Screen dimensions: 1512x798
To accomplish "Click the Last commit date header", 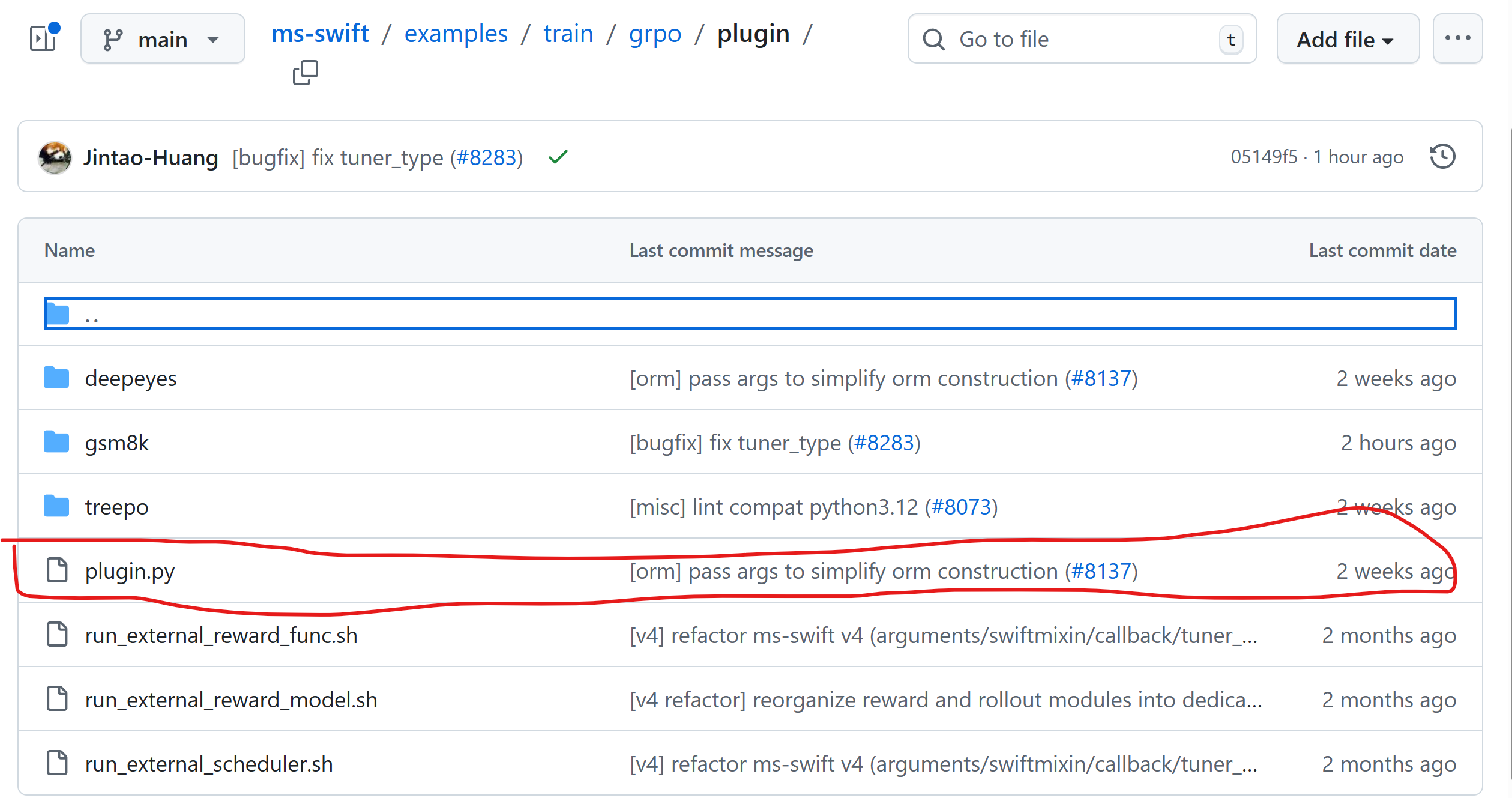I will tap(1382, 250).
